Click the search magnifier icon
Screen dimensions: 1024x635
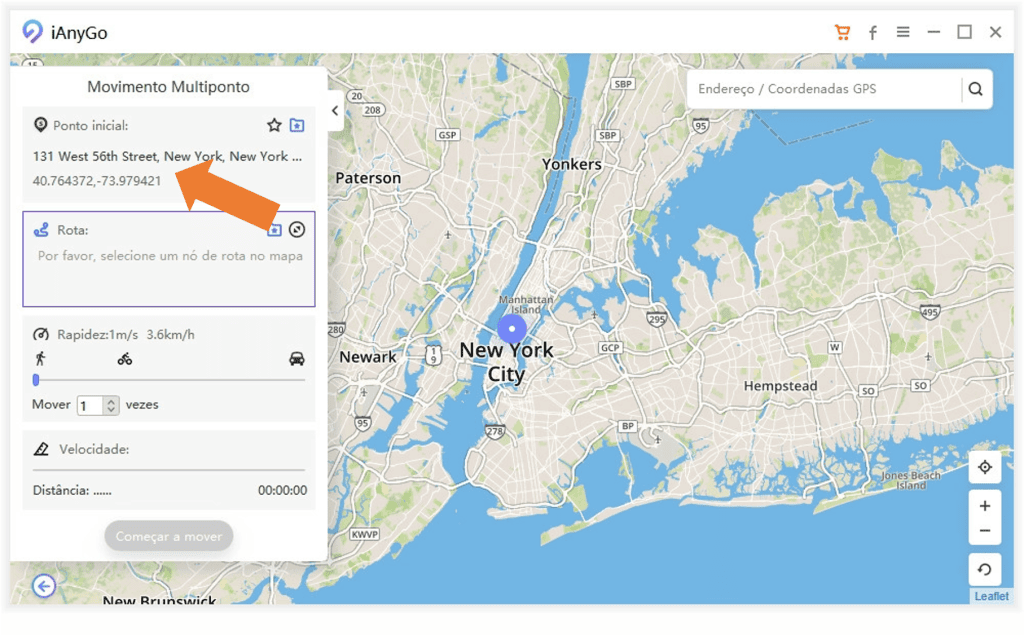coord(976,89)
